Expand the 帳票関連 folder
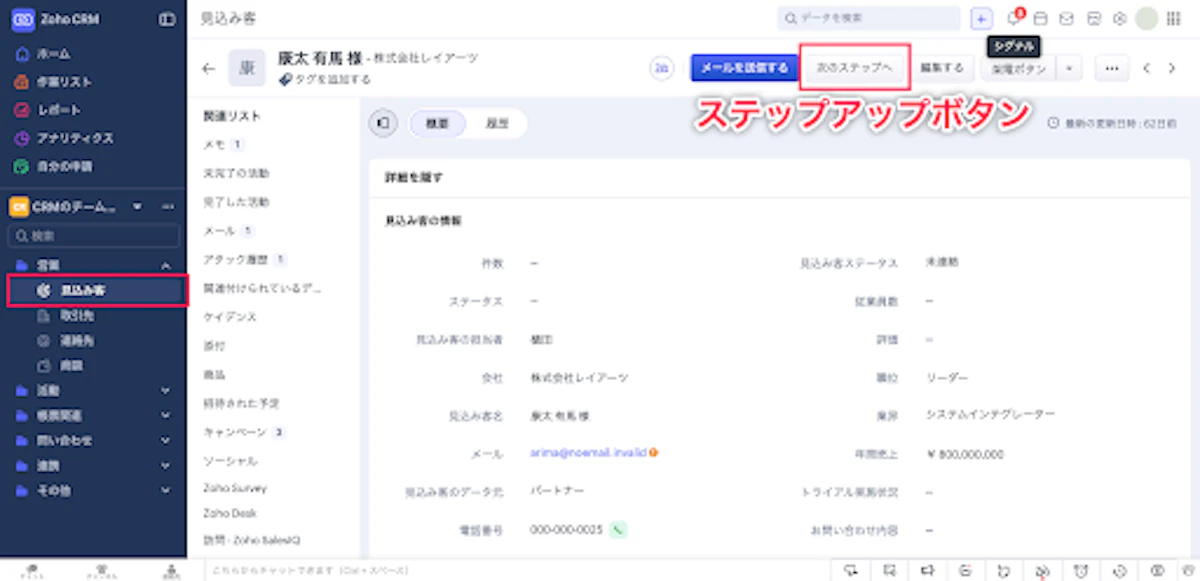 (x=166, y=416)
